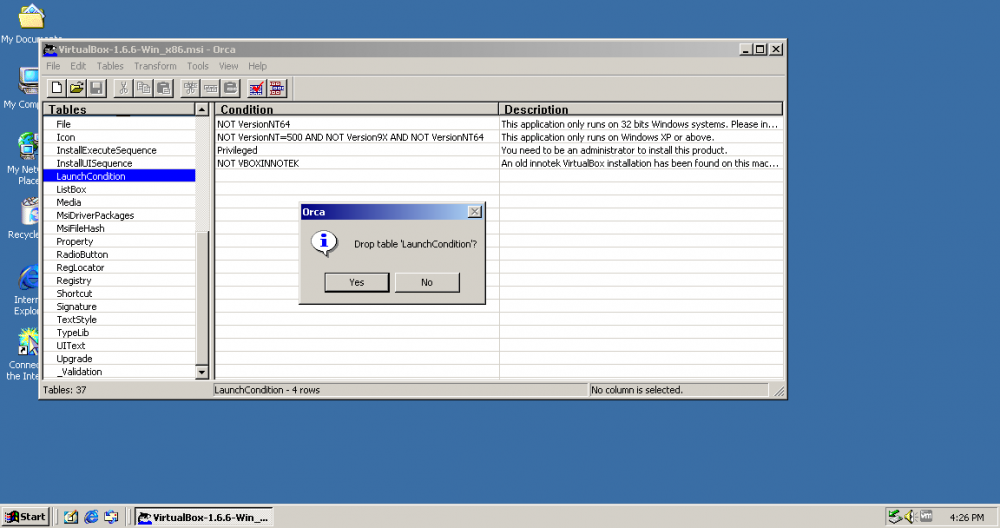Click the Condition column header
The width and height of the screenshot is (1000, 528).
click(x=357, y=109)
